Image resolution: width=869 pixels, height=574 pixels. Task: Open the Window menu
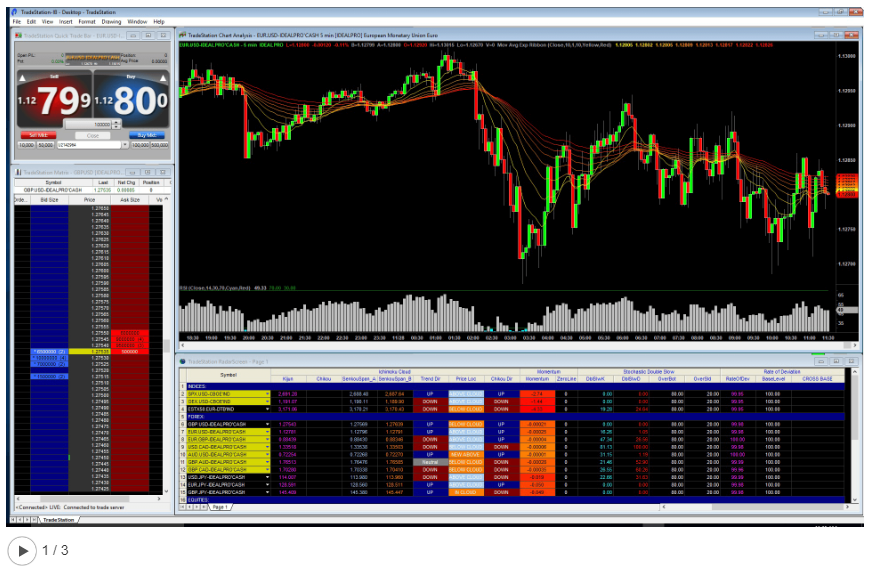pos(136,22)
